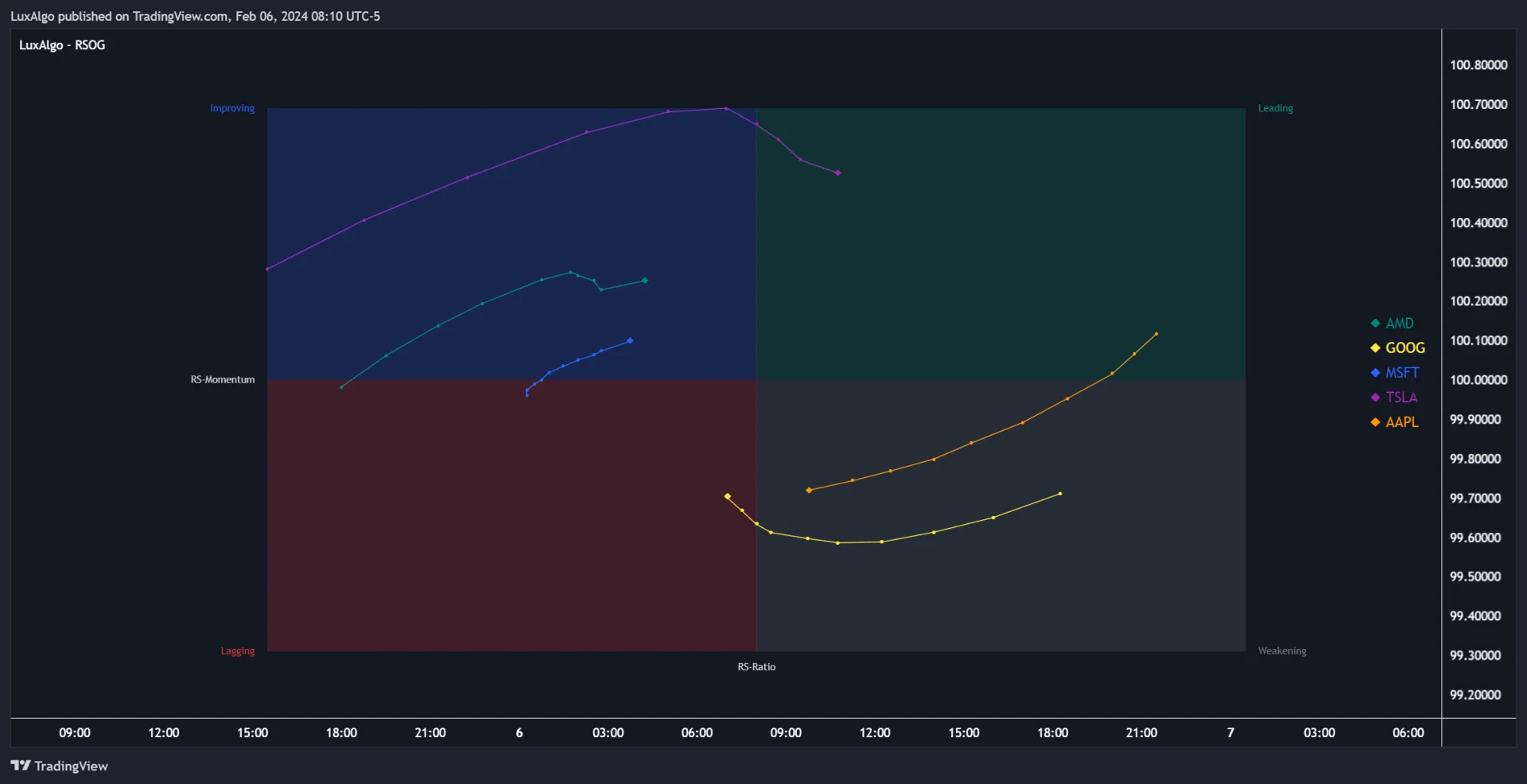The height and width of the screenshot is (784, 1527).
Task: Click the Weakening quadrant label
Action: [1282, 650]
